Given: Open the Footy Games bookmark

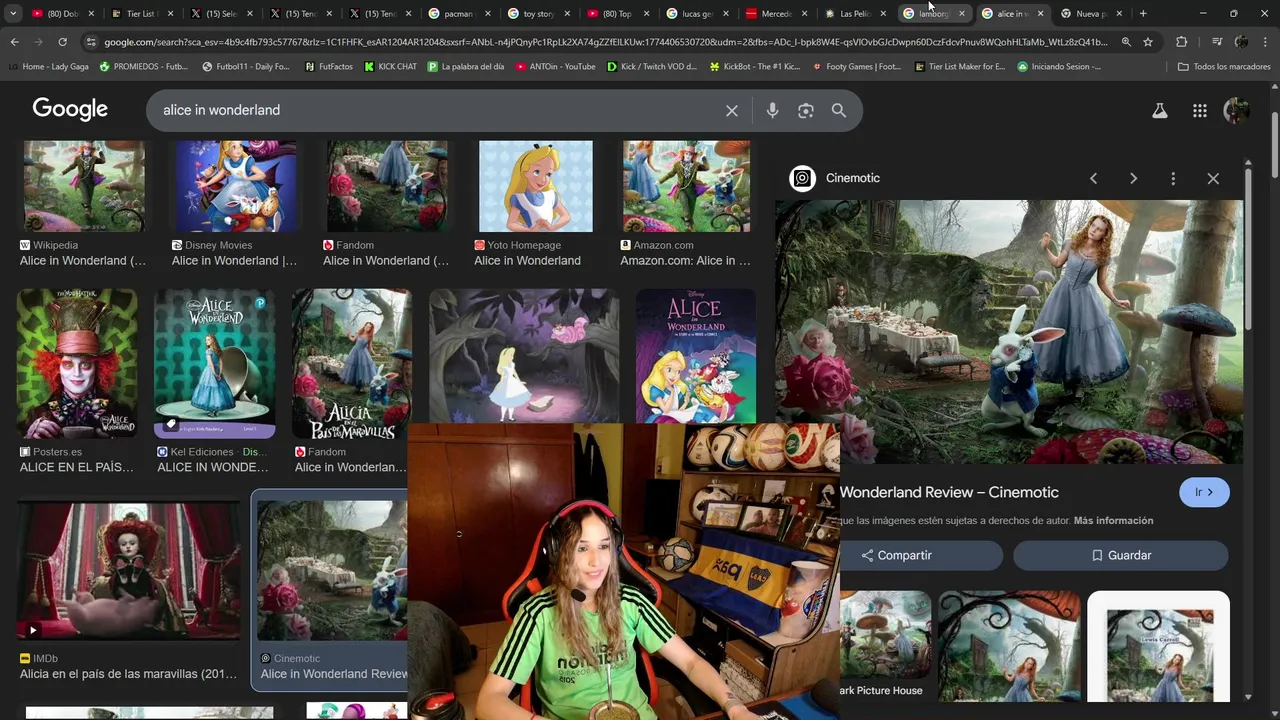Looking at the screenshot, I should [856, 67].
